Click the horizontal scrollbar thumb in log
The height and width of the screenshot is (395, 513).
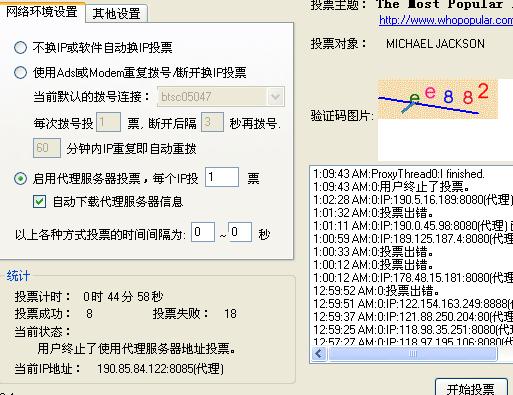pyautogui.click(x=413, y=354)
